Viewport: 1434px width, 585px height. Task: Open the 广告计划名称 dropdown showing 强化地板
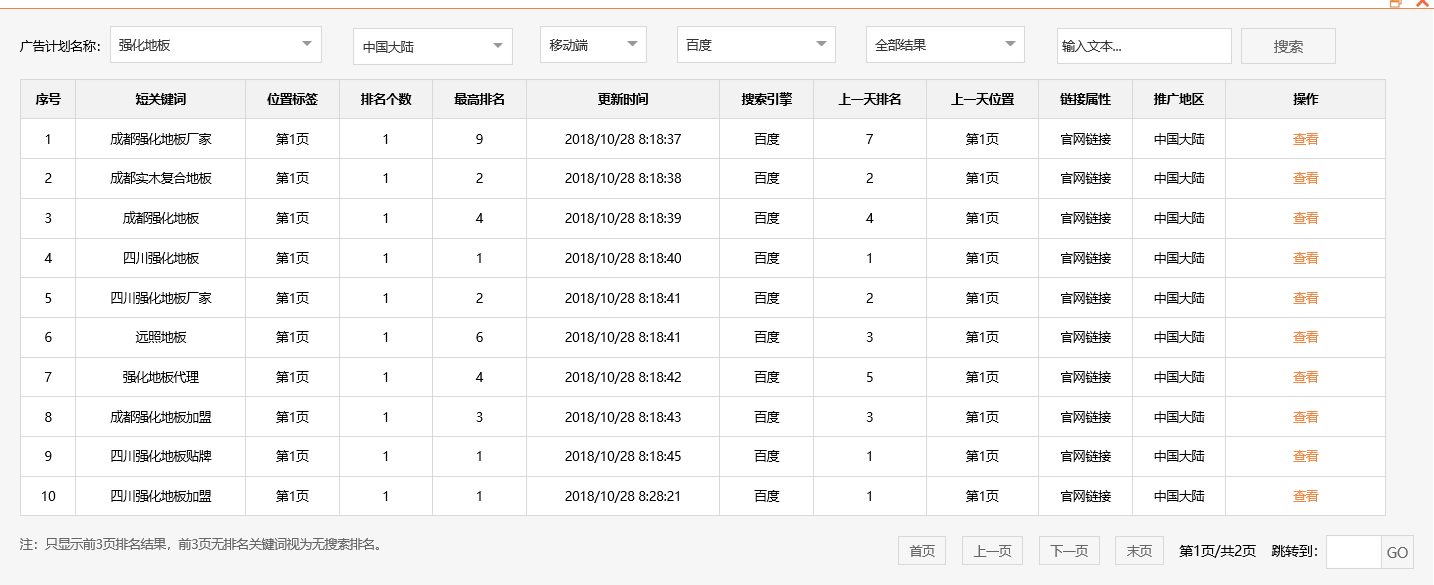point(215,45)
